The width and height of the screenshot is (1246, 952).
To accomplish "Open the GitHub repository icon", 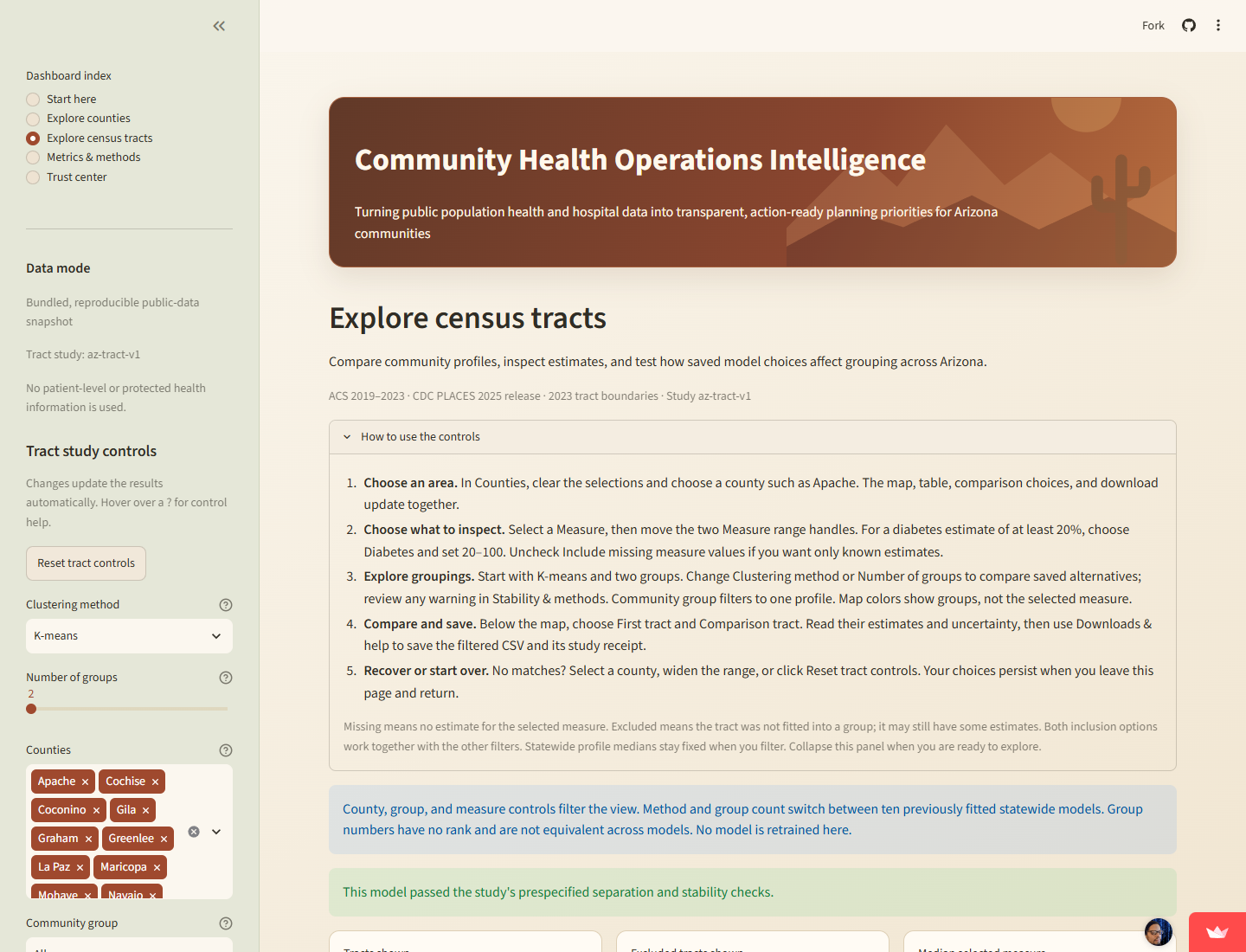I will point(1189,25).
